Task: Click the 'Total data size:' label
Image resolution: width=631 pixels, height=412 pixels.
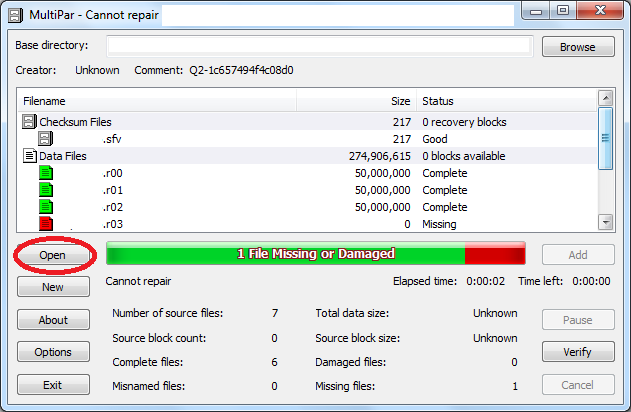Action: click(x=352, y=313)
